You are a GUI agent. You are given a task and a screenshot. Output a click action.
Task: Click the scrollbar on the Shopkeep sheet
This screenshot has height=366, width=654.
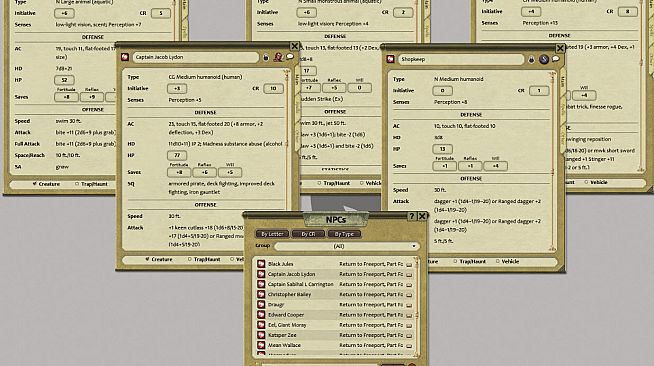(x=552, y=161)
